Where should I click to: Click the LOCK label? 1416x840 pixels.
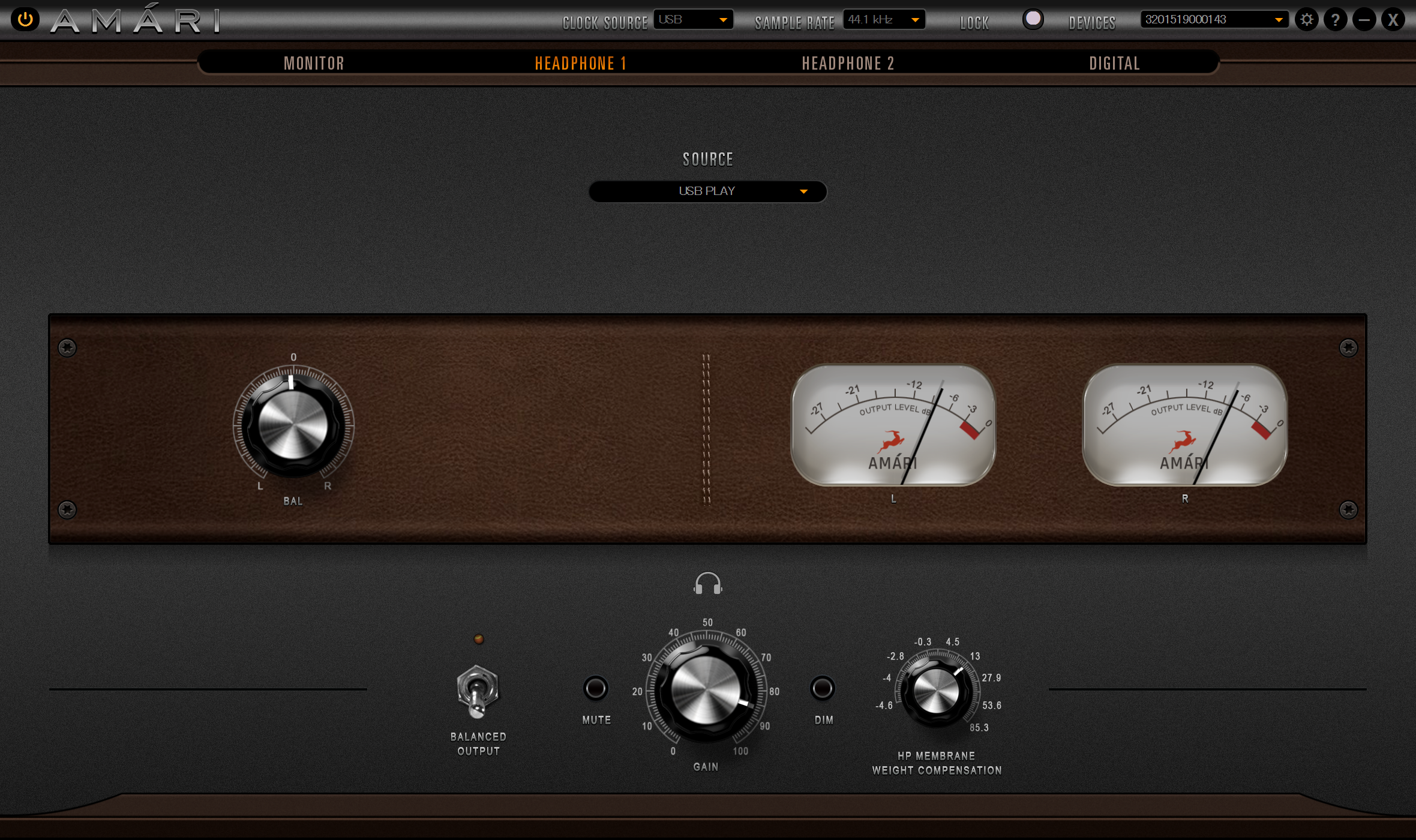point(974,23)
